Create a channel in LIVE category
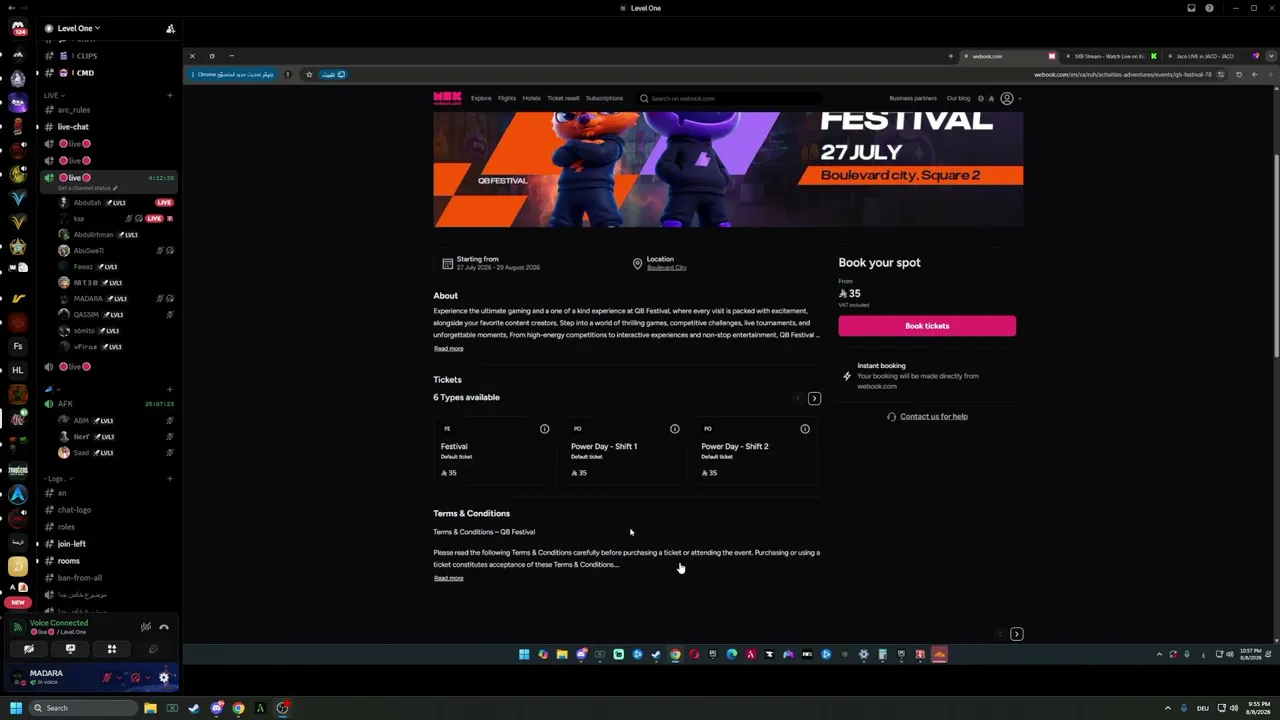Screen dimensions: 1280x720 click(170, 95)
